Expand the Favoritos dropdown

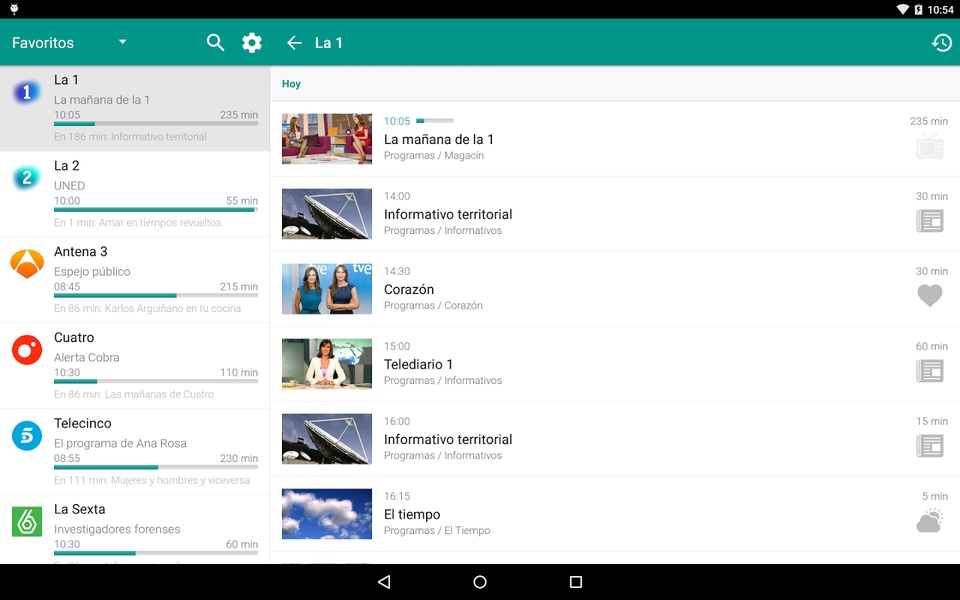point(122,42)
